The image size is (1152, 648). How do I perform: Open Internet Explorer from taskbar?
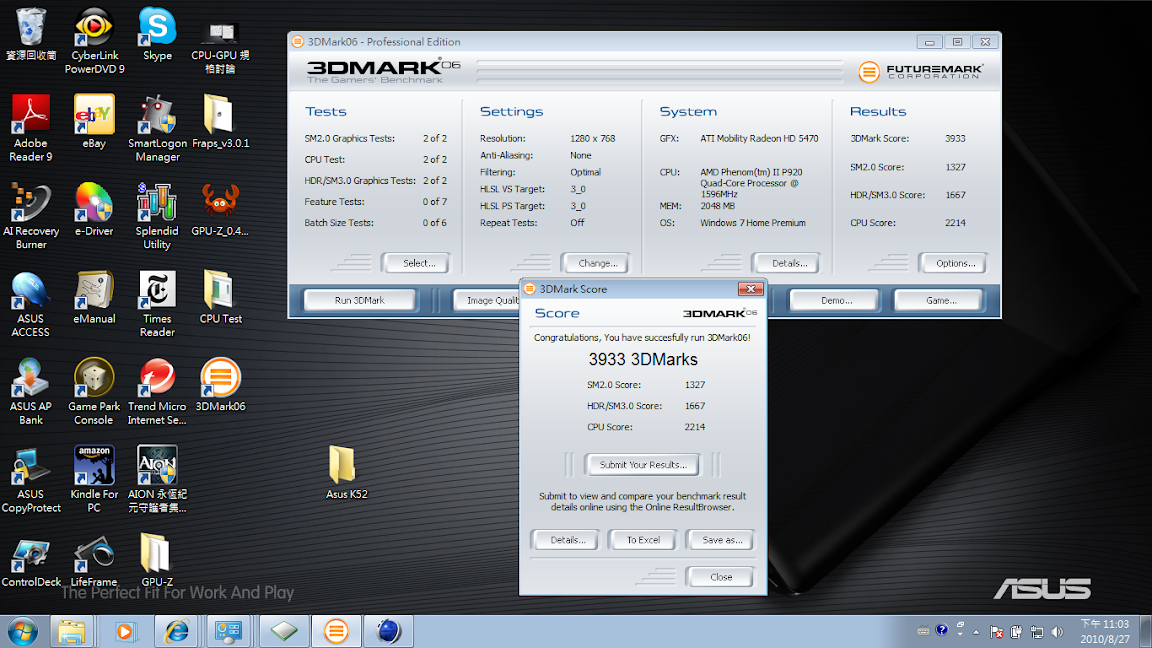click(176, 632)
